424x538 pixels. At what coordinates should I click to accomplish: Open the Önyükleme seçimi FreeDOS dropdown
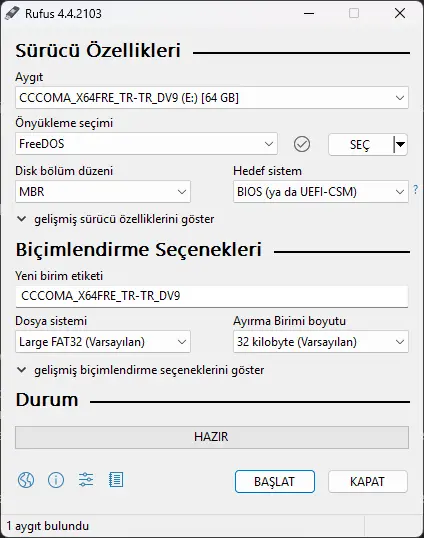(146, 144)
